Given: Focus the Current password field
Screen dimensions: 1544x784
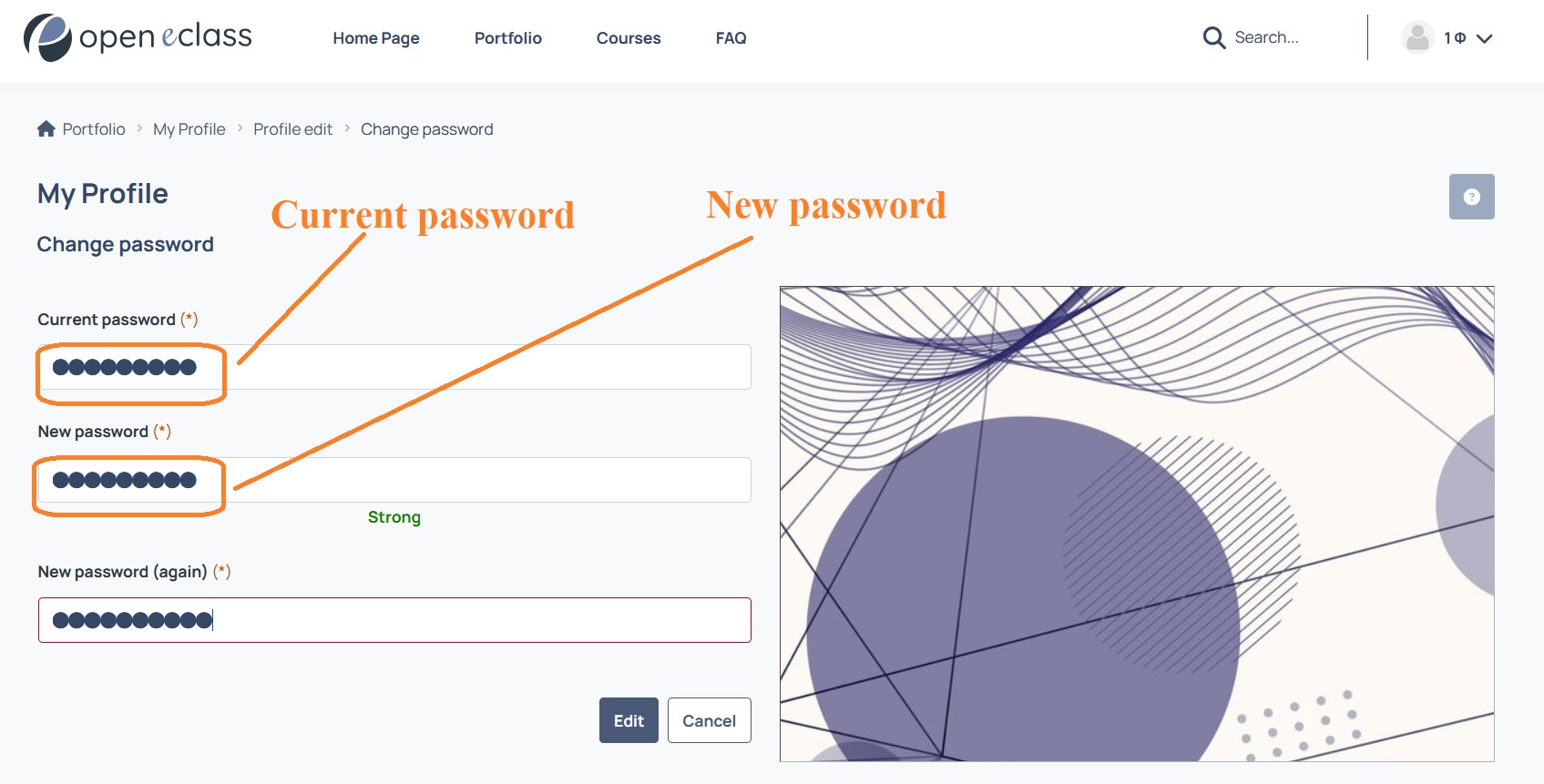Looking at the screenshot, I should pos(394,367).
